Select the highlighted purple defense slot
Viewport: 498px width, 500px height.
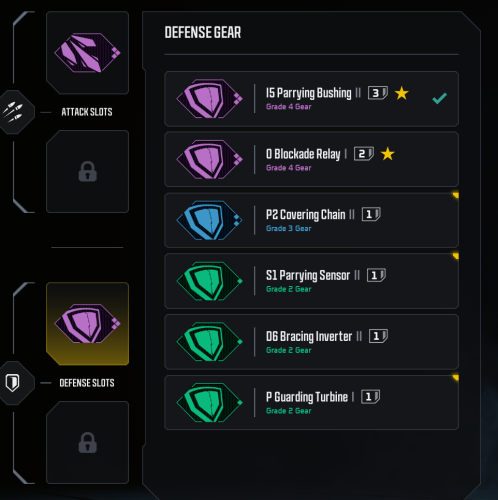[87, 324]
